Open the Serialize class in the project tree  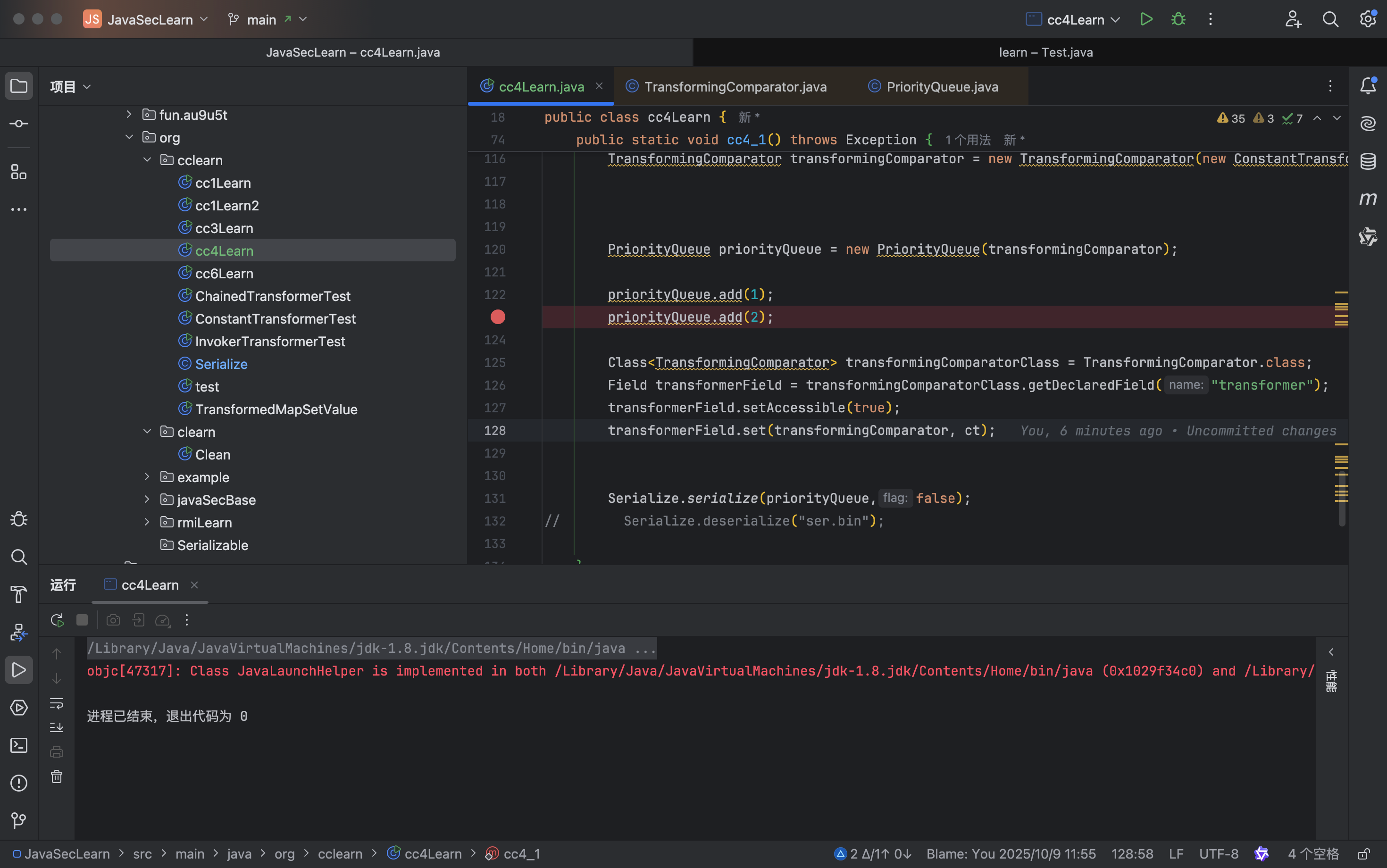pos(221,364)
